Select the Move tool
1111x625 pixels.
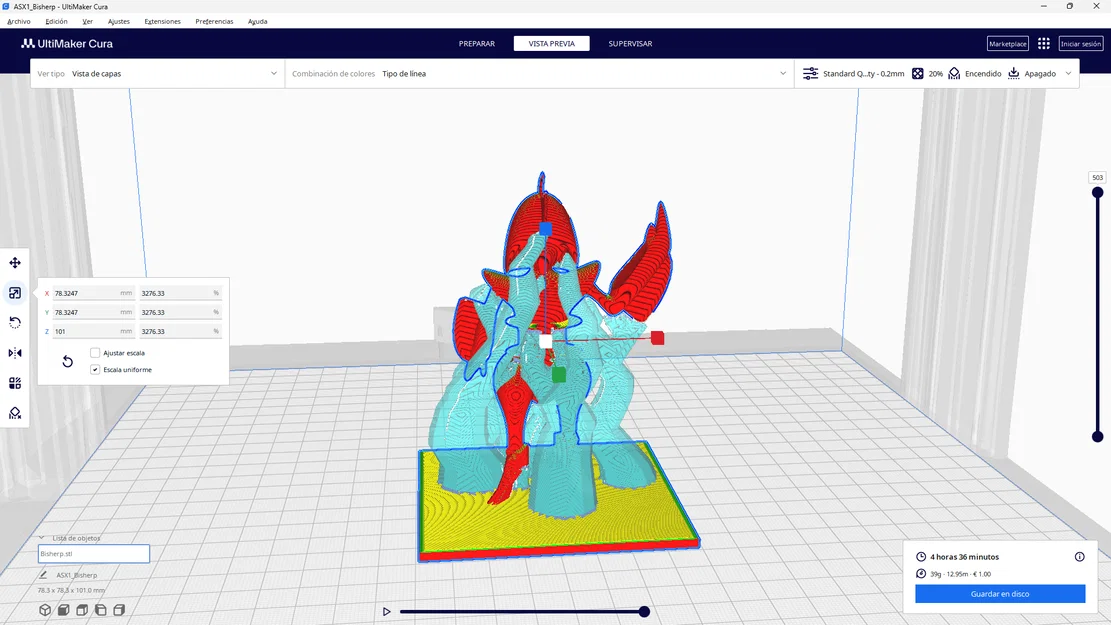[14, 262]
